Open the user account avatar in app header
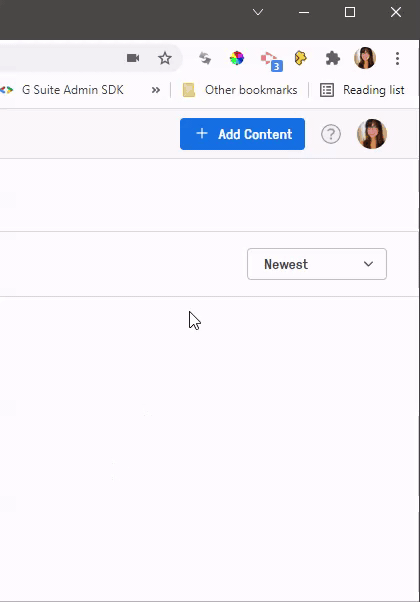Viewport: 420px width, 602px height. (x=372, y=134)
